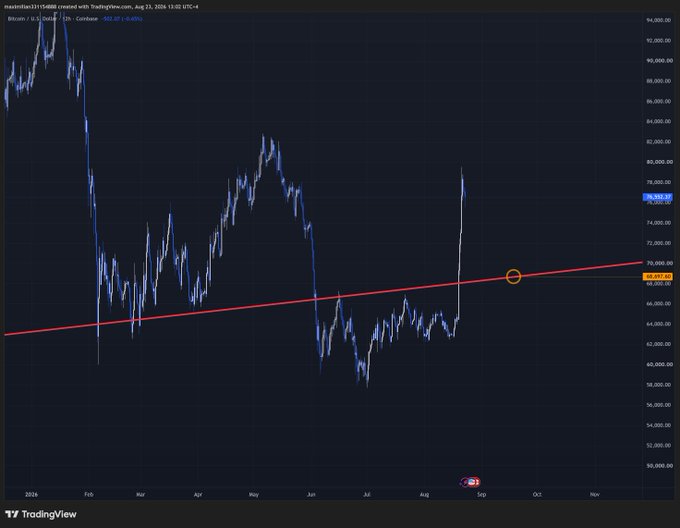Select the orange circle marker on the trendline
This screenshot has height=528, width=680.
click(513, 276)
